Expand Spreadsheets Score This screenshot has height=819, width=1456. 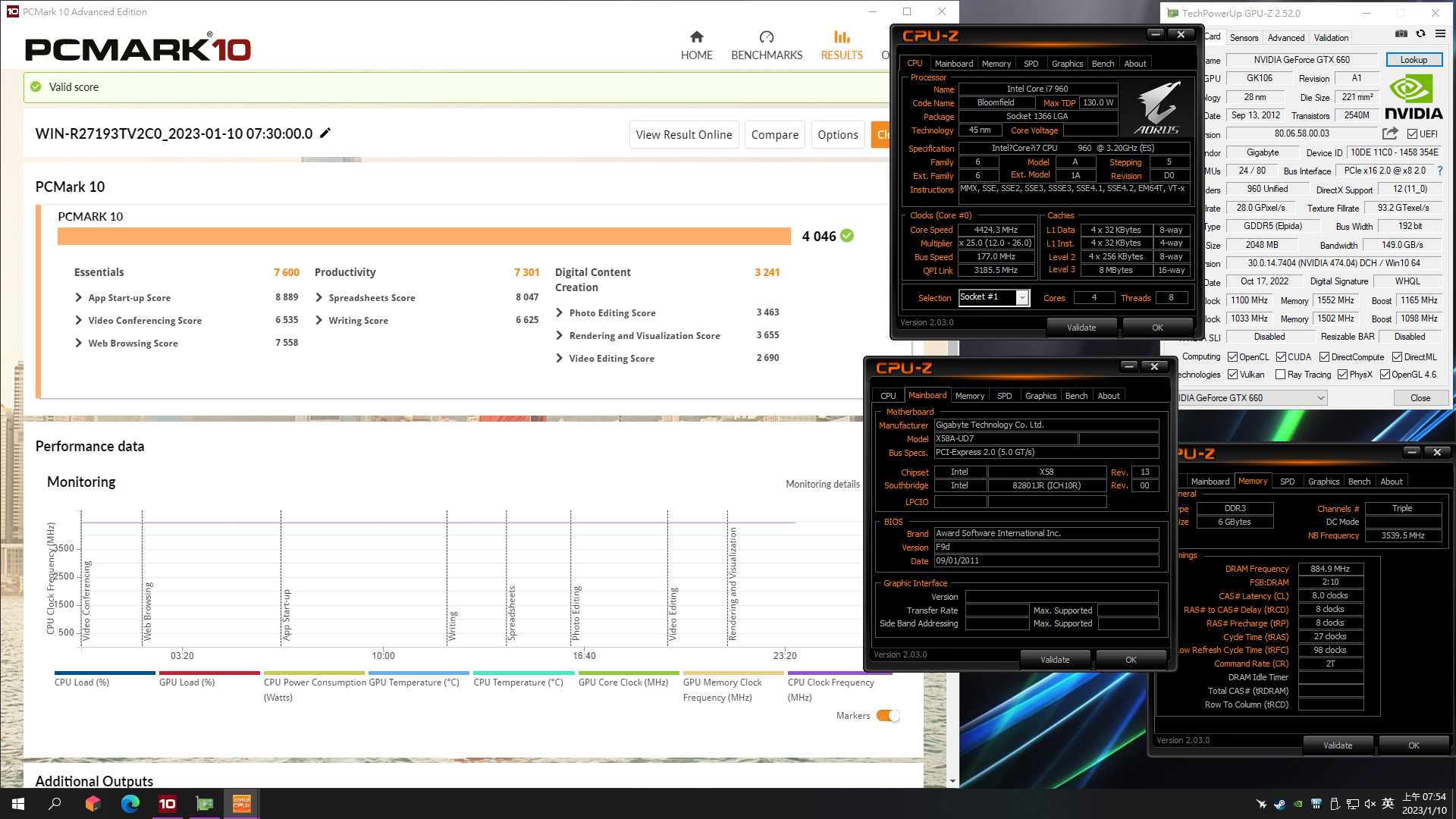coord(318,297)
